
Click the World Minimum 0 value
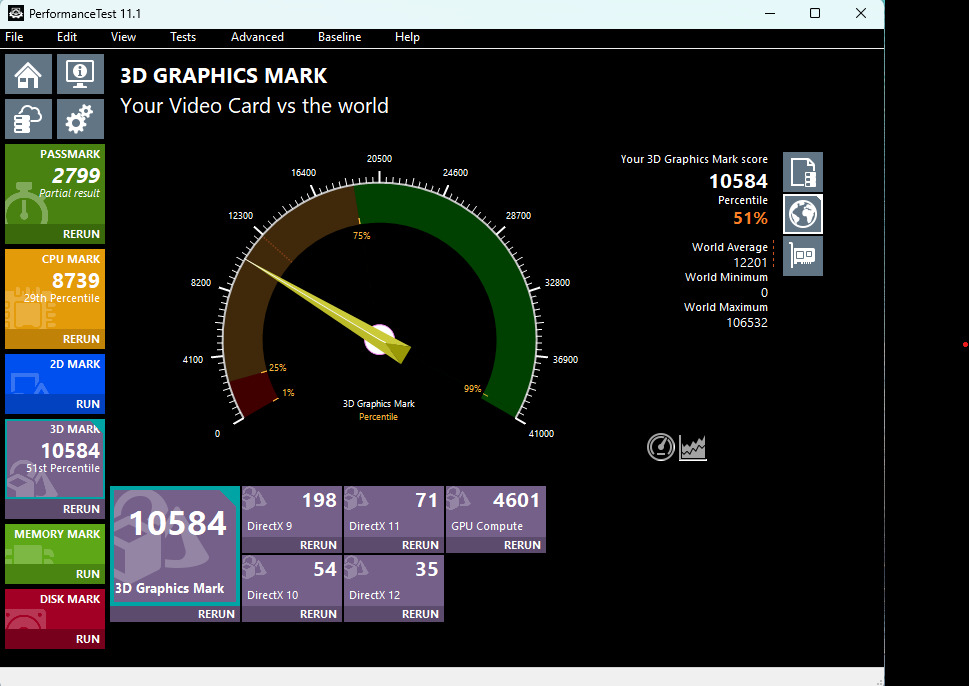[764, 293]
